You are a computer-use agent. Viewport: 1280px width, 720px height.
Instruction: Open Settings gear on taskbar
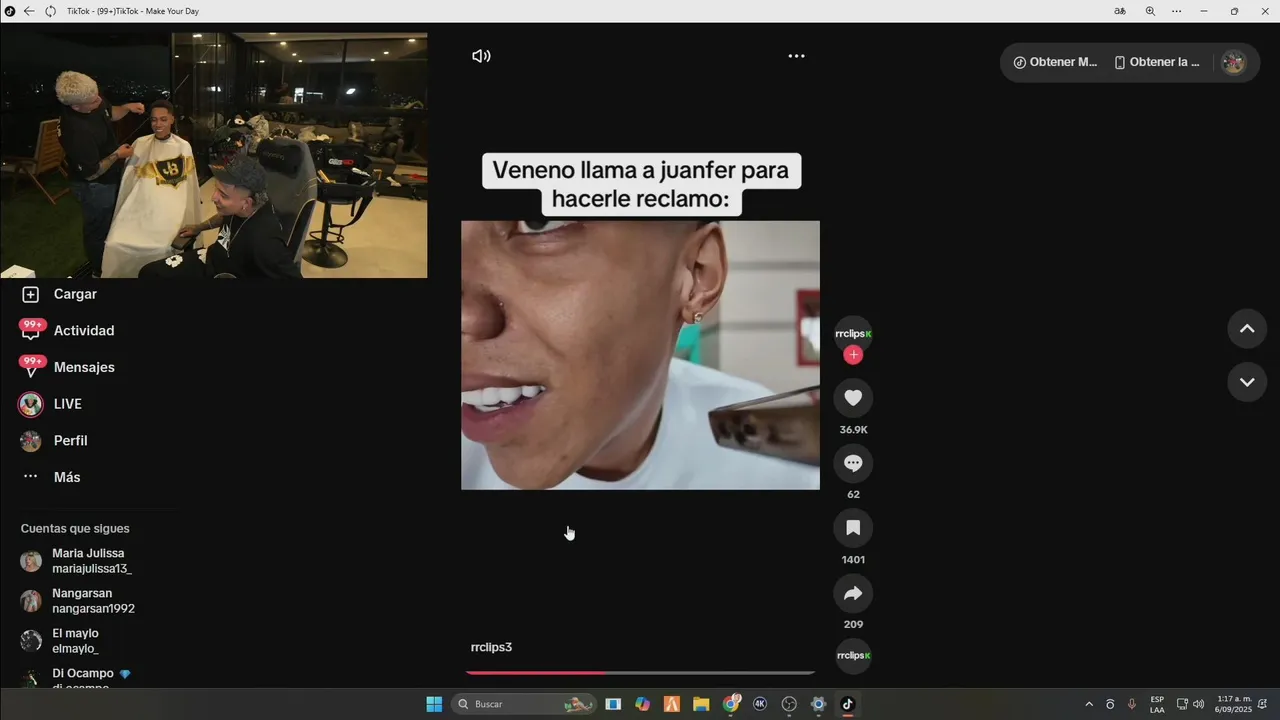818,704
